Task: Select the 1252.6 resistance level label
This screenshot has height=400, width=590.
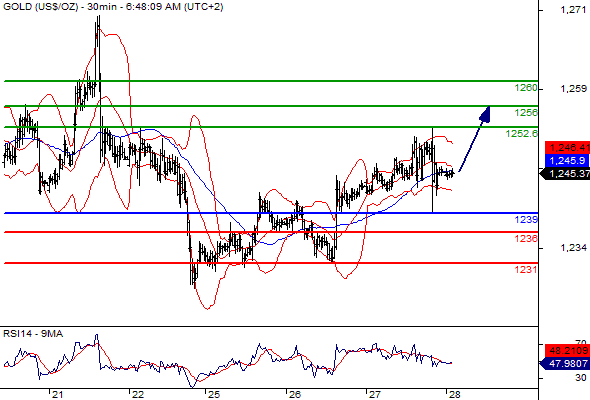Action: click(x=522, y=134)
